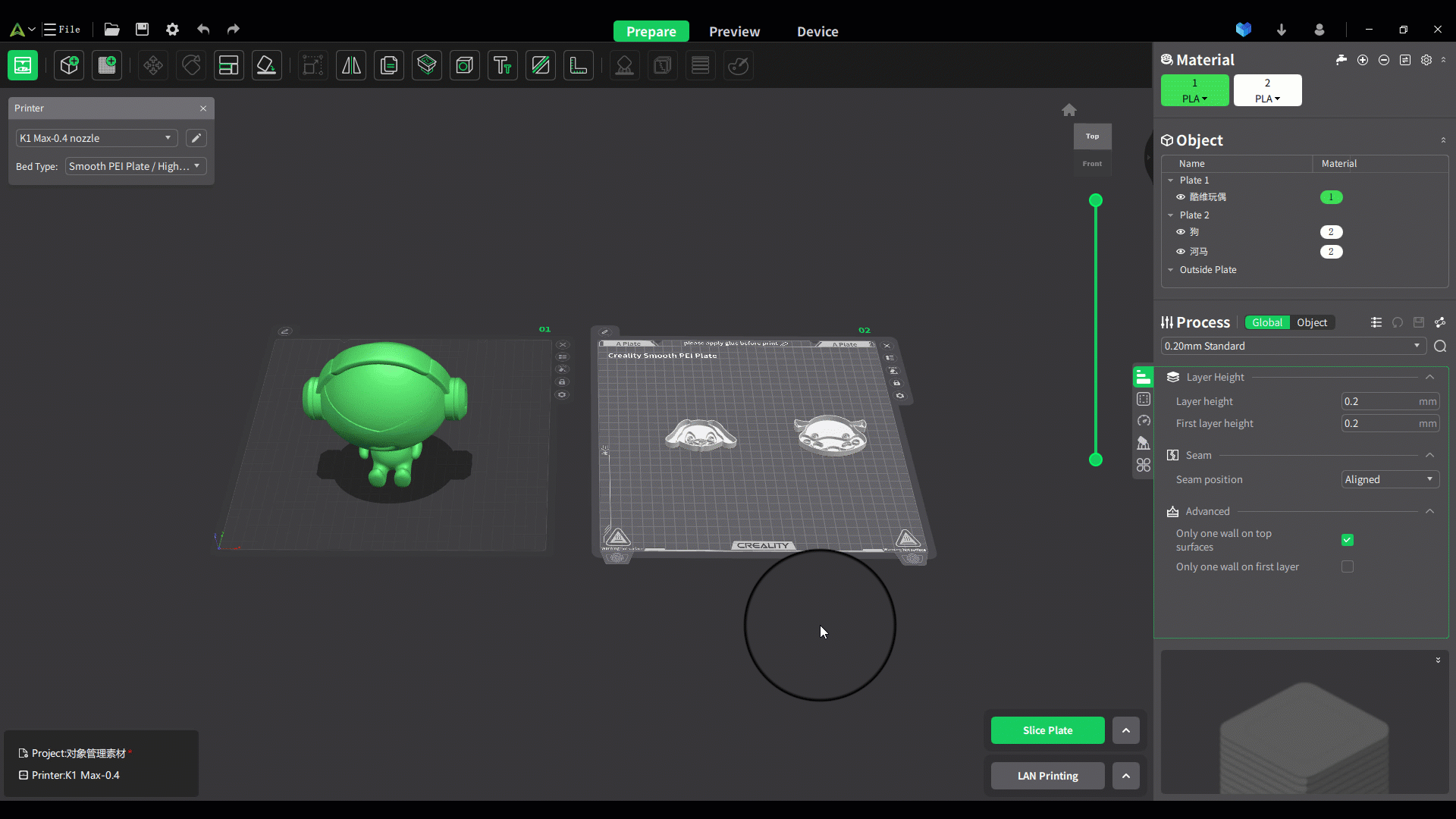The width and height of the screenshot is (1456, 819).
Task: Hide the 狗 object with eye icon
Action: pos(1181,232)
